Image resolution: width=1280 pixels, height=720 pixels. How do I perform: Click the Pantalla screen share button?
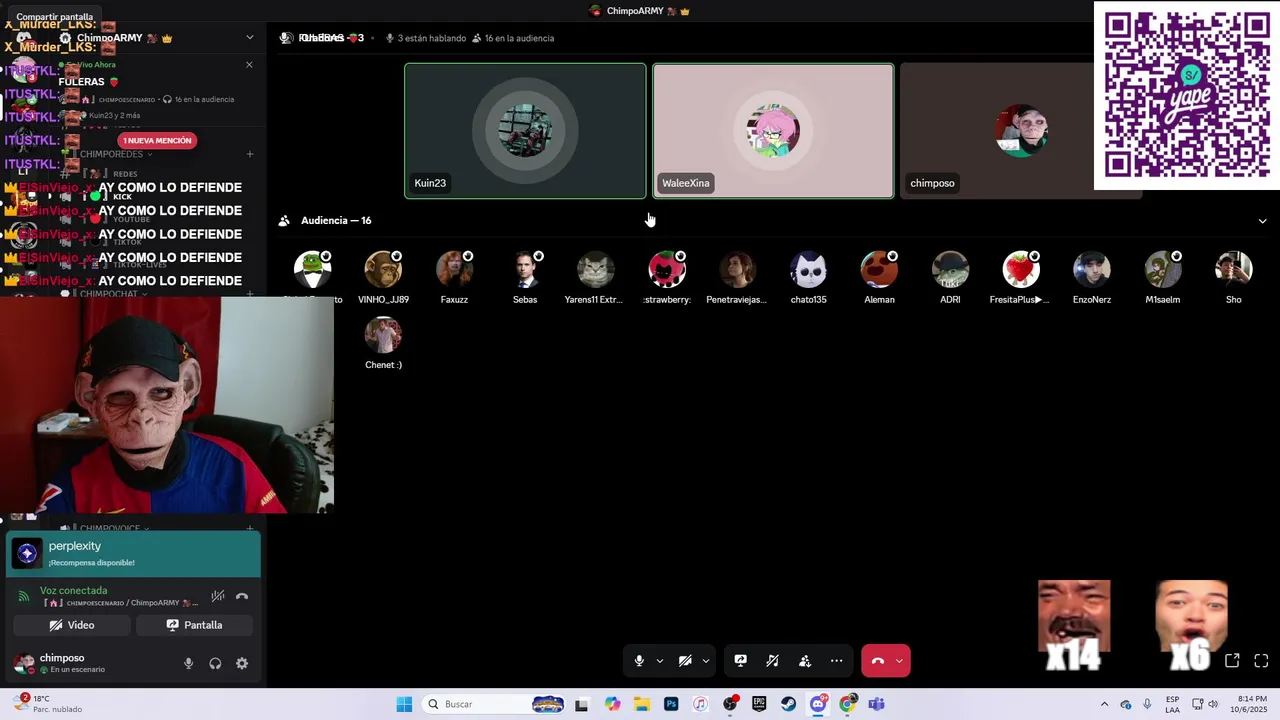[194, 625]
